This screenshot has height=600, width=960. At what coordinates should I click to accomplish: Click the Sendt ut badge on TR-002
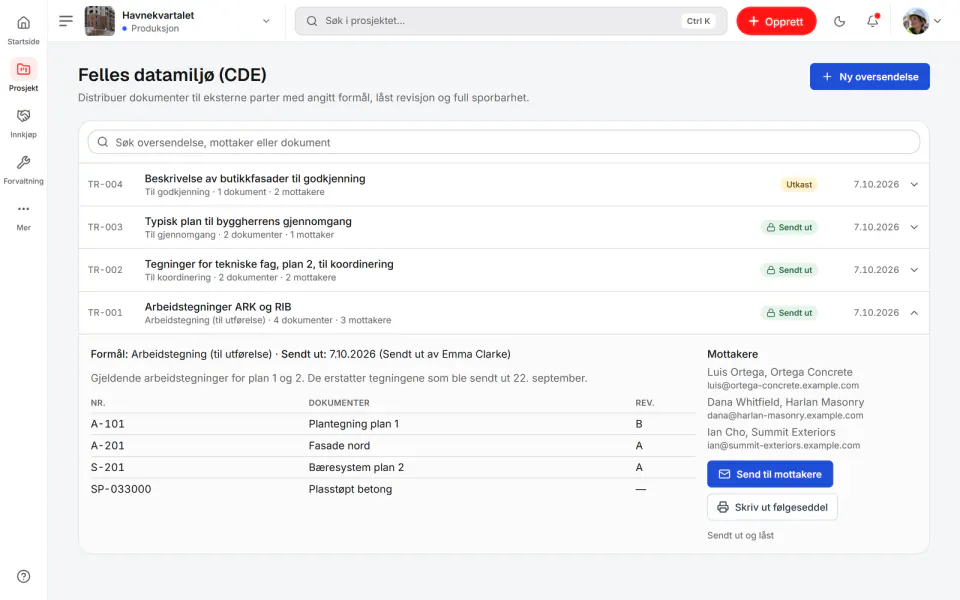click(789, 270)
